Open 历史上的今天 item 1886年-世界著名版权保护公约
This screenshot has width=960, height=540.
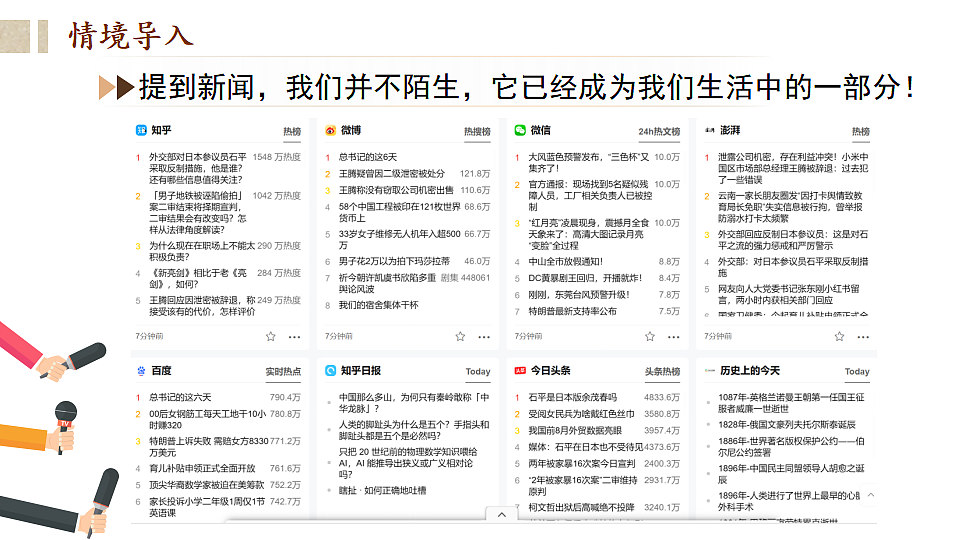pyautogui.click(x=791, y=447)
